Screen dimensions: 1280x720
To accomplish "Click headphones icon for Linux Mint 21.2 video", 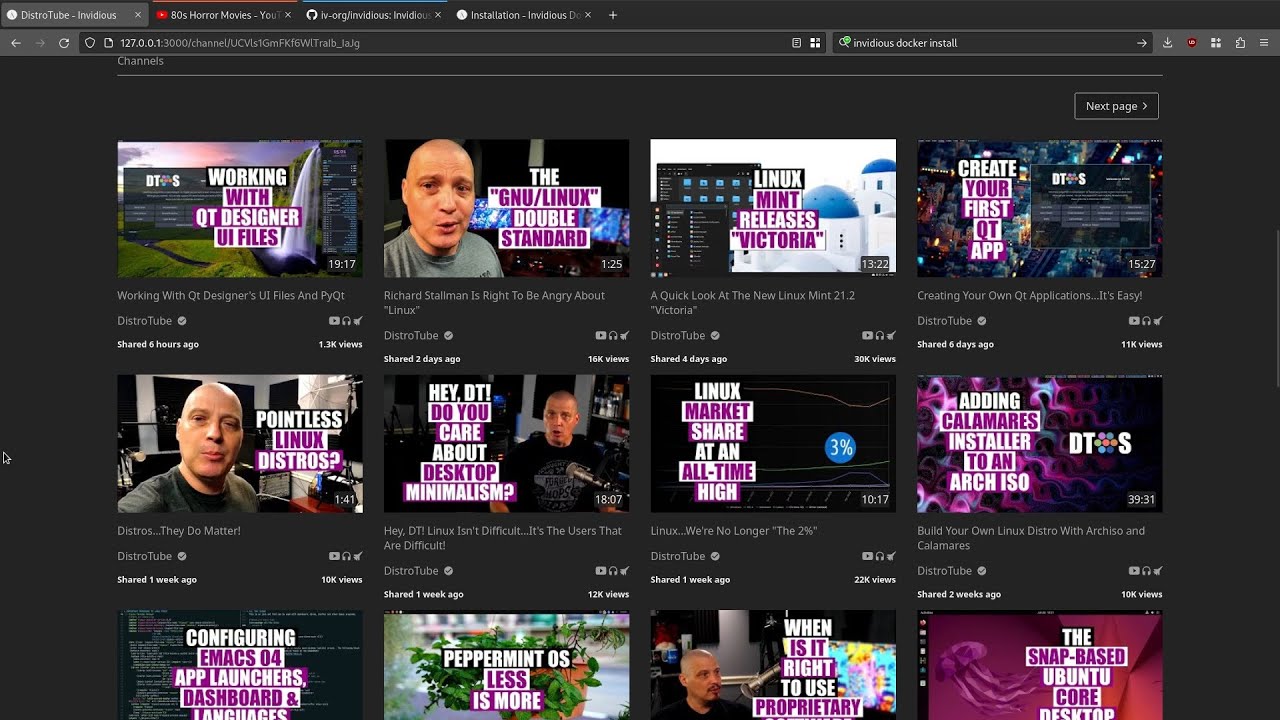I will [880, 336].
